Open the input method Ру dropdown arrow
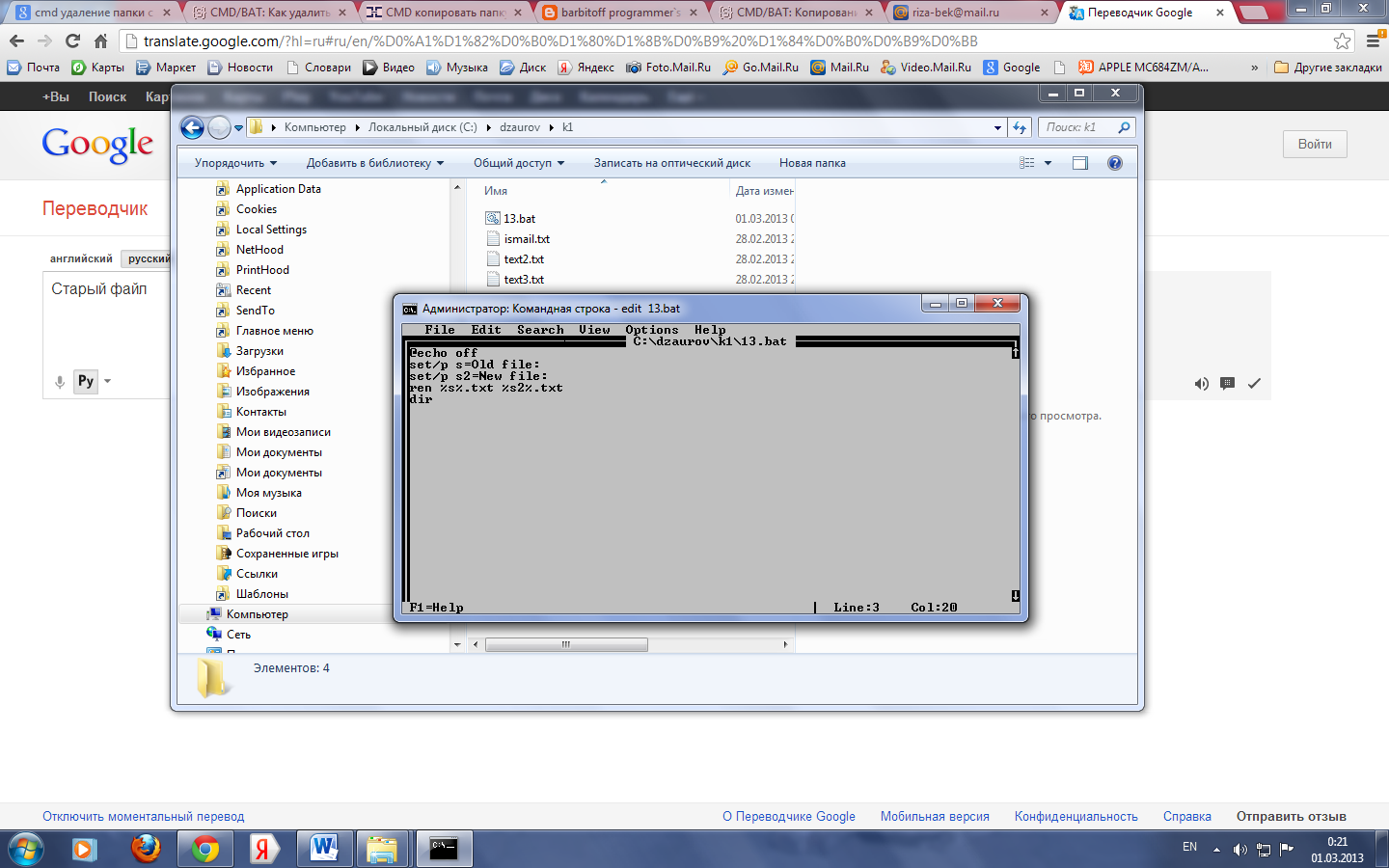This screenshot has width=1389, height=868. click(107, 381)
